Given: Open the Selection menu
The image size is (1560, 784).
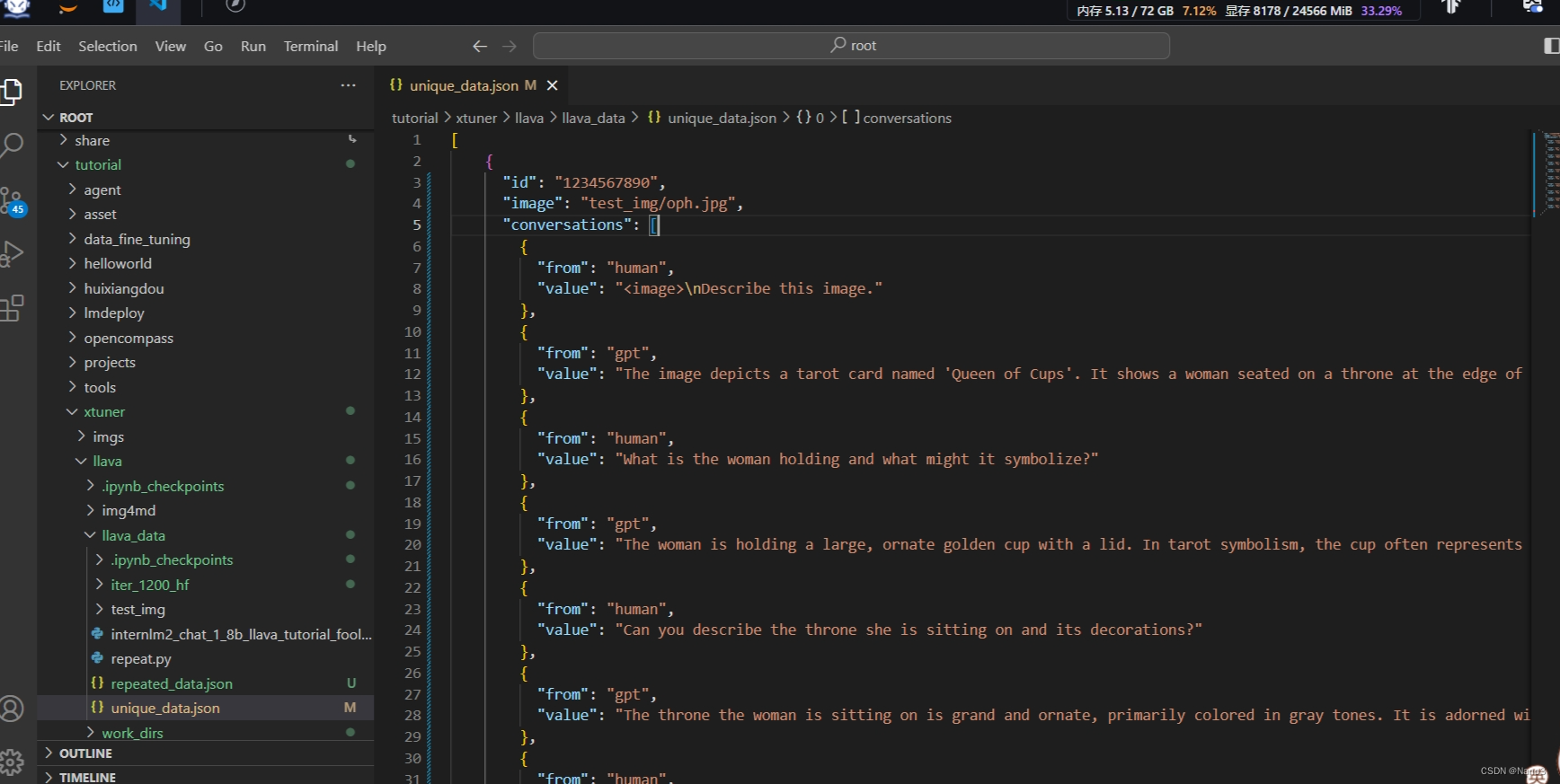Looking at the screenshot, I should pos(108,46).
